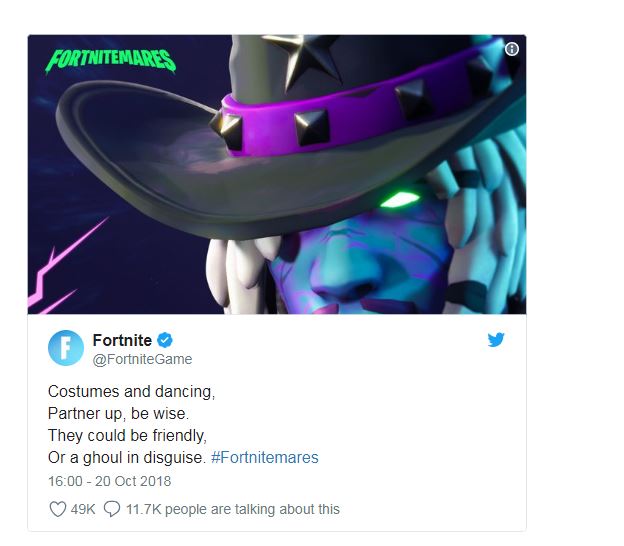Click the glowing green eye in image

[x=399, y=199]
